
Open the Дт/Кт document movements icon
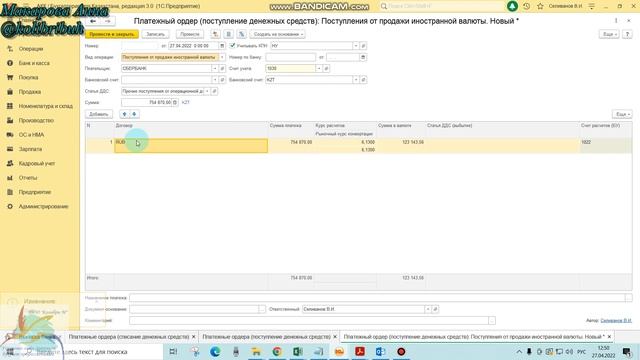[216, 34]
